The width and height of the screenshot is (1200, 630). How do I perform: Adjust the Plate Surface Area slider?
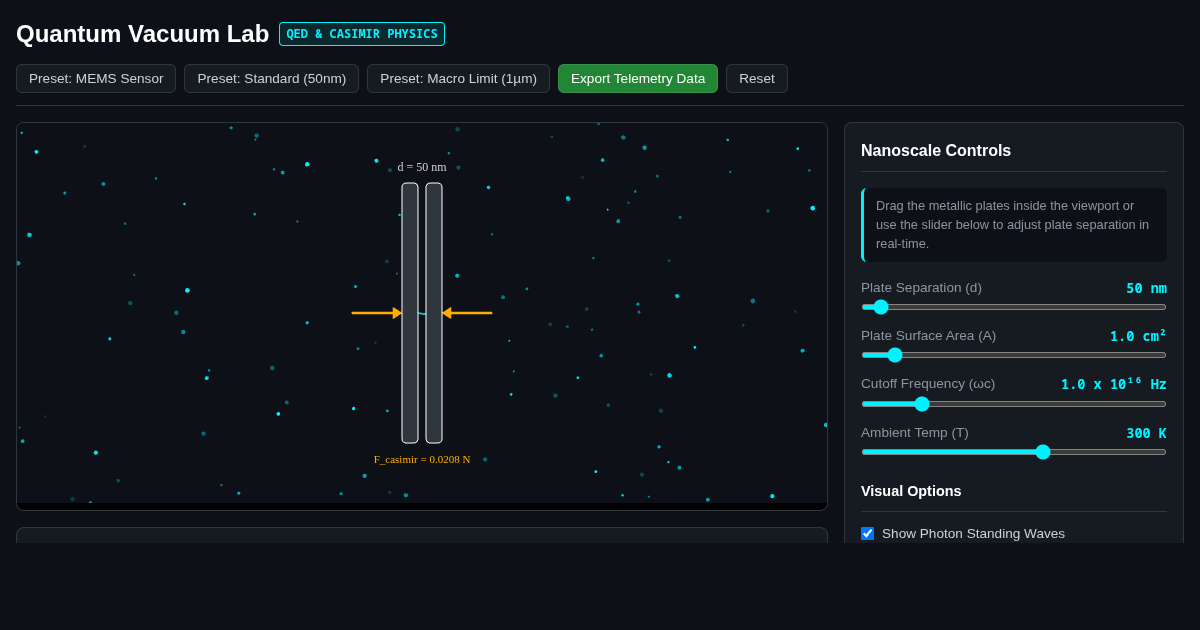pos(1014,355)
